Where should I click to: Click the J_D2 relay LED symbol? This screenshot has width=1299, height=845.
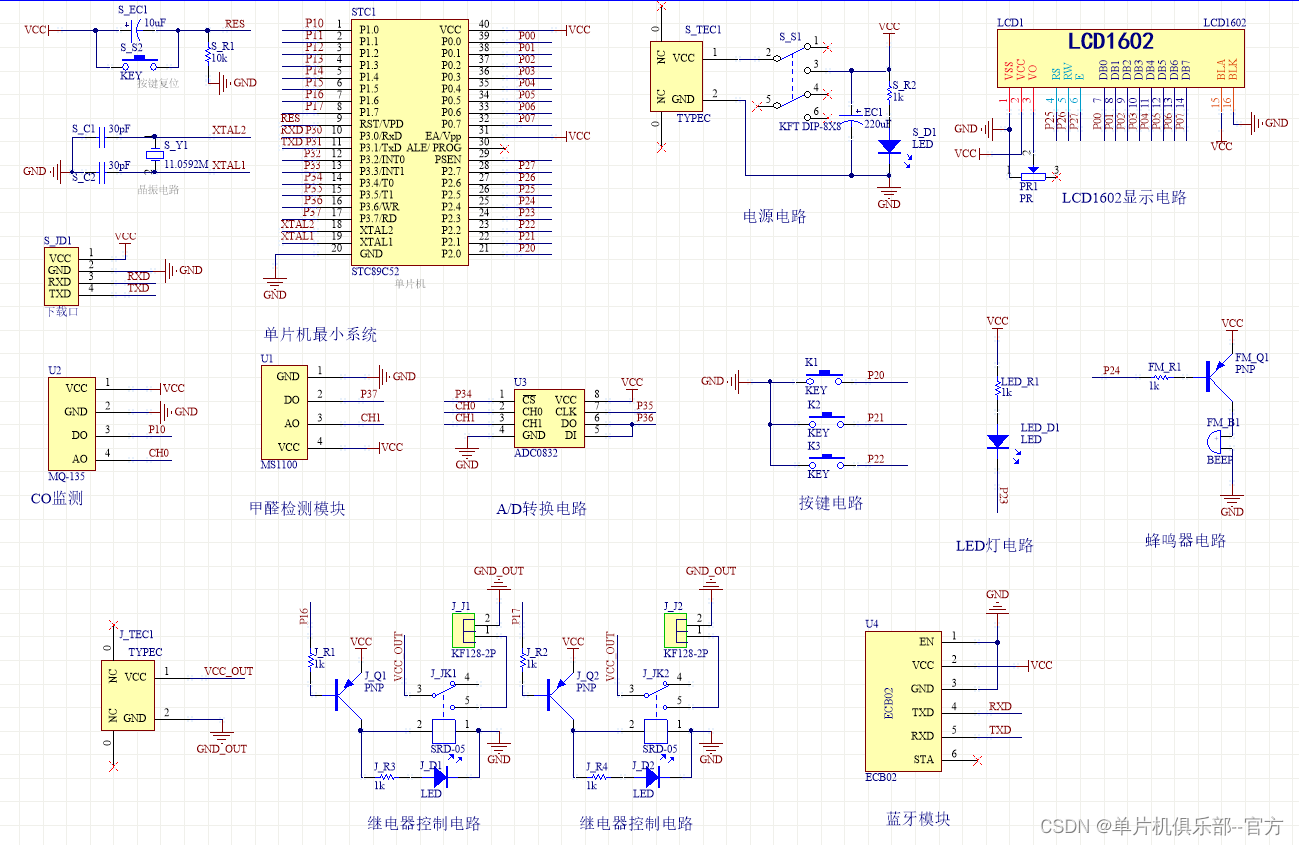[652, 775]
